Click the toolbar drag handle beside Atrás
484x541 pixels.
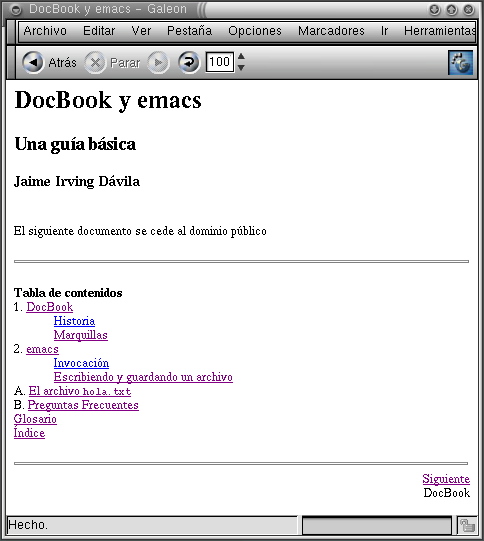tap(11, 62)
